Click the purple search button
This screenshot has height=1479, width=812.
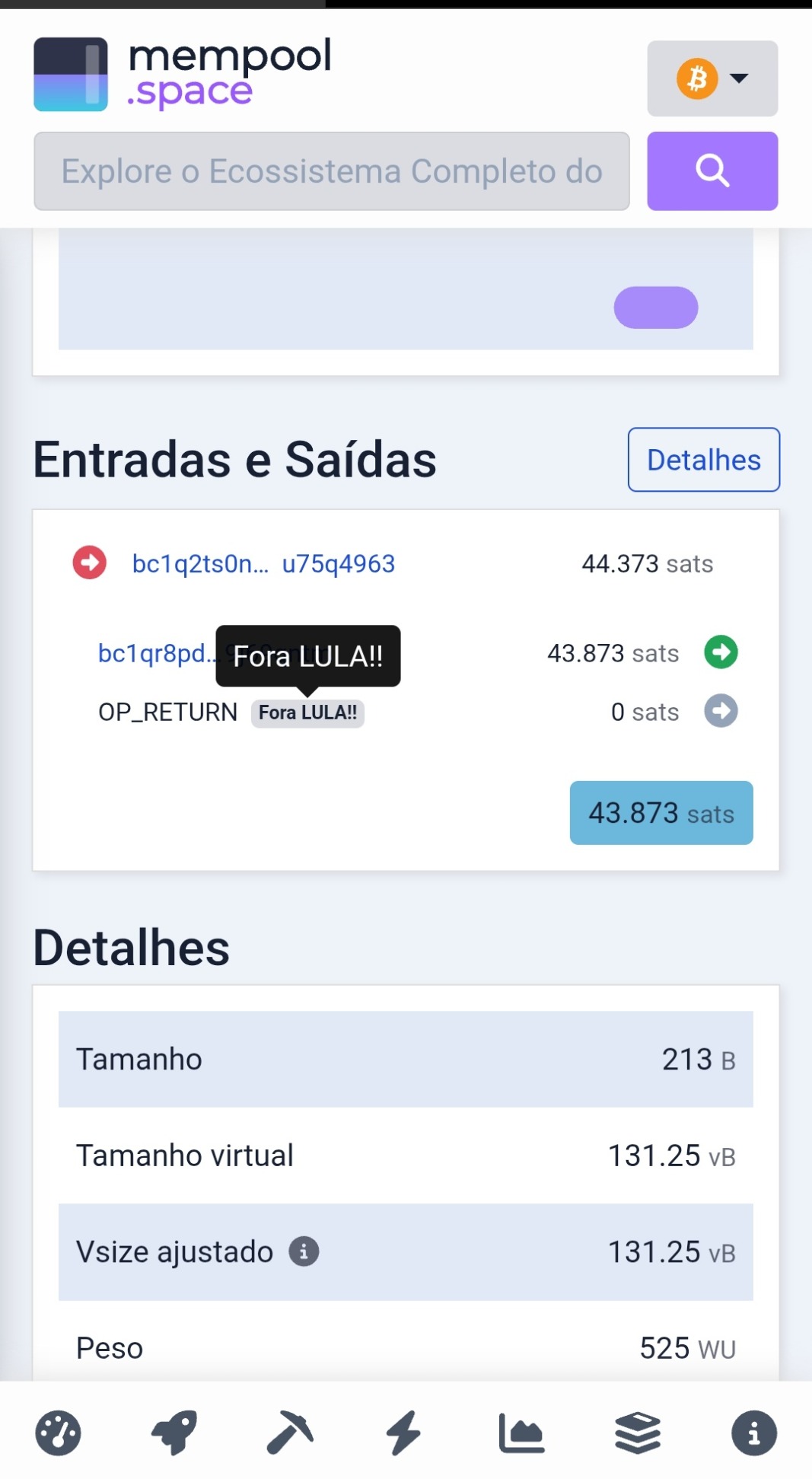pos(712,171)
